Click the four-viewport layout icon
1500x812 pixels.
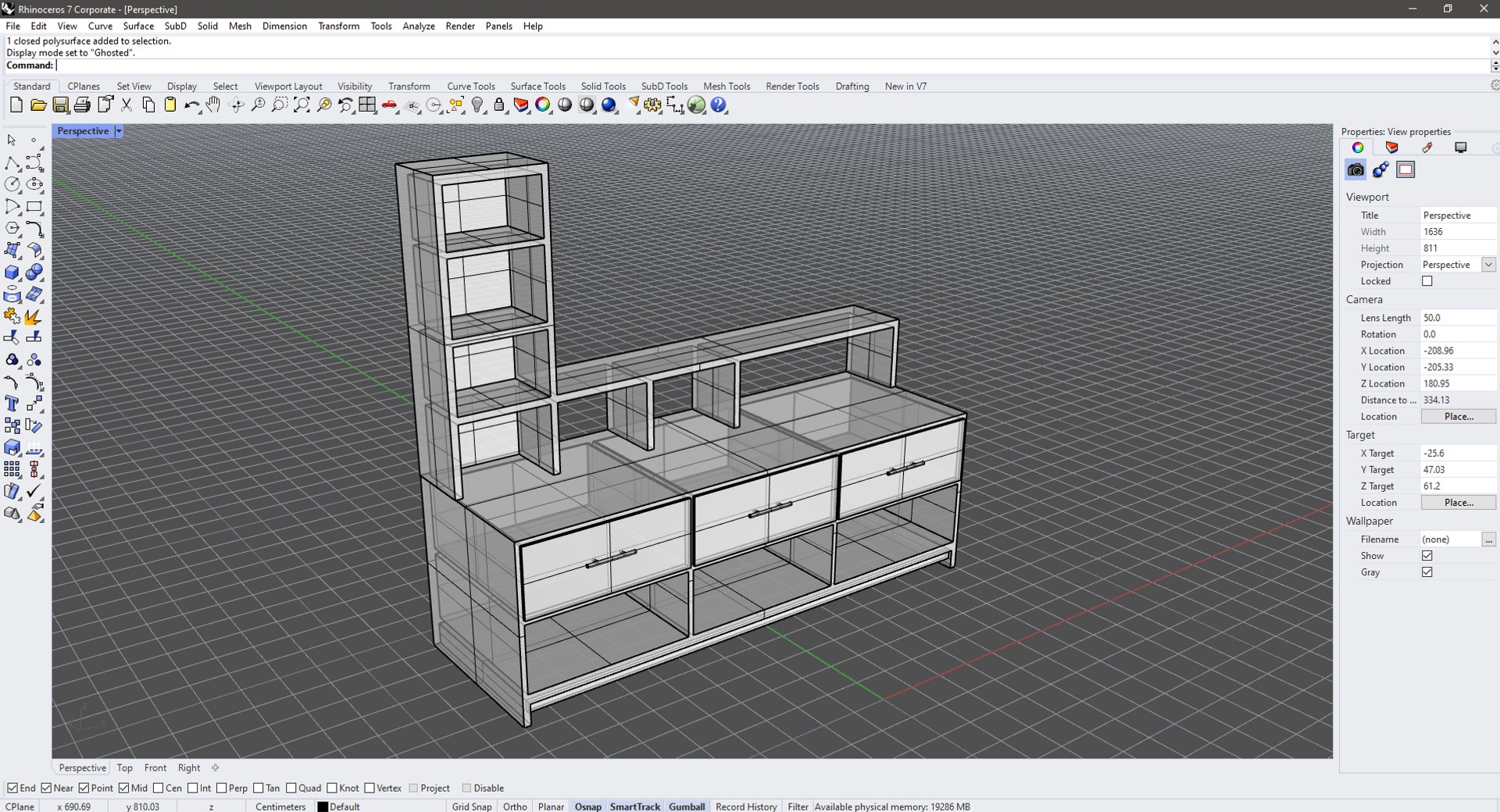[x=367, y=105]
